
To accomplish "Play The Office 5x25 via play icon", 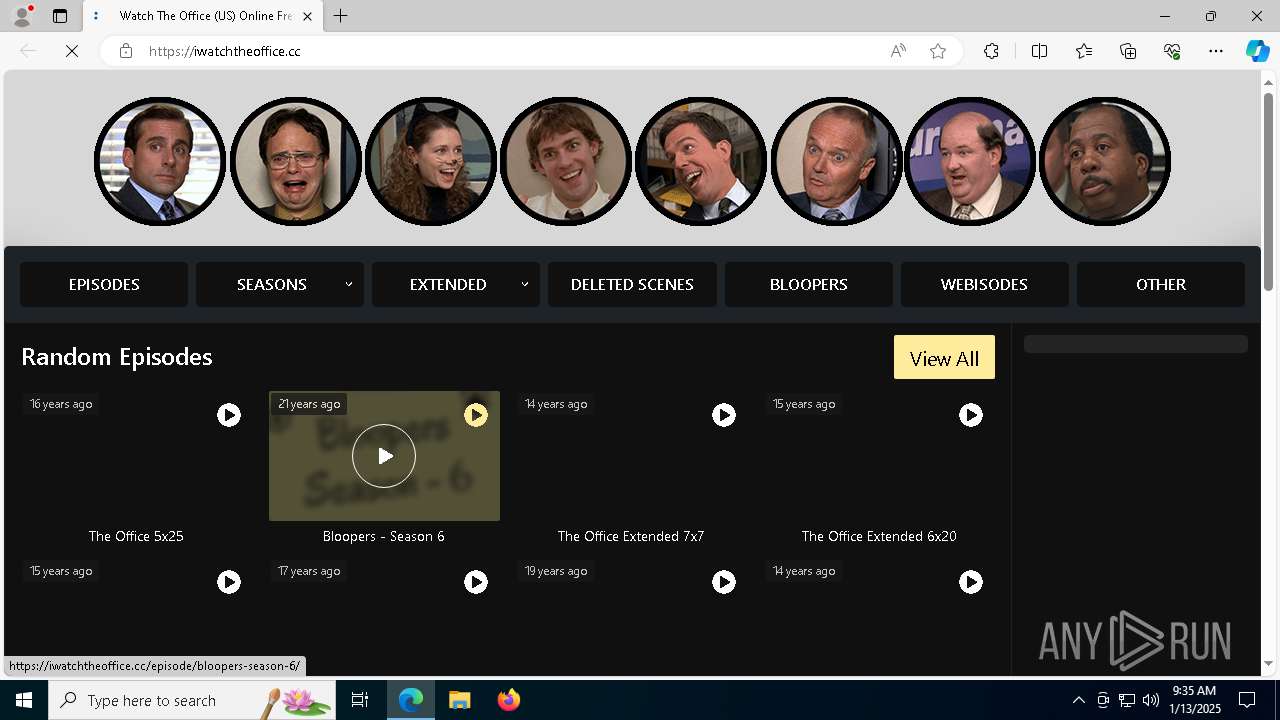I will 229,415.
